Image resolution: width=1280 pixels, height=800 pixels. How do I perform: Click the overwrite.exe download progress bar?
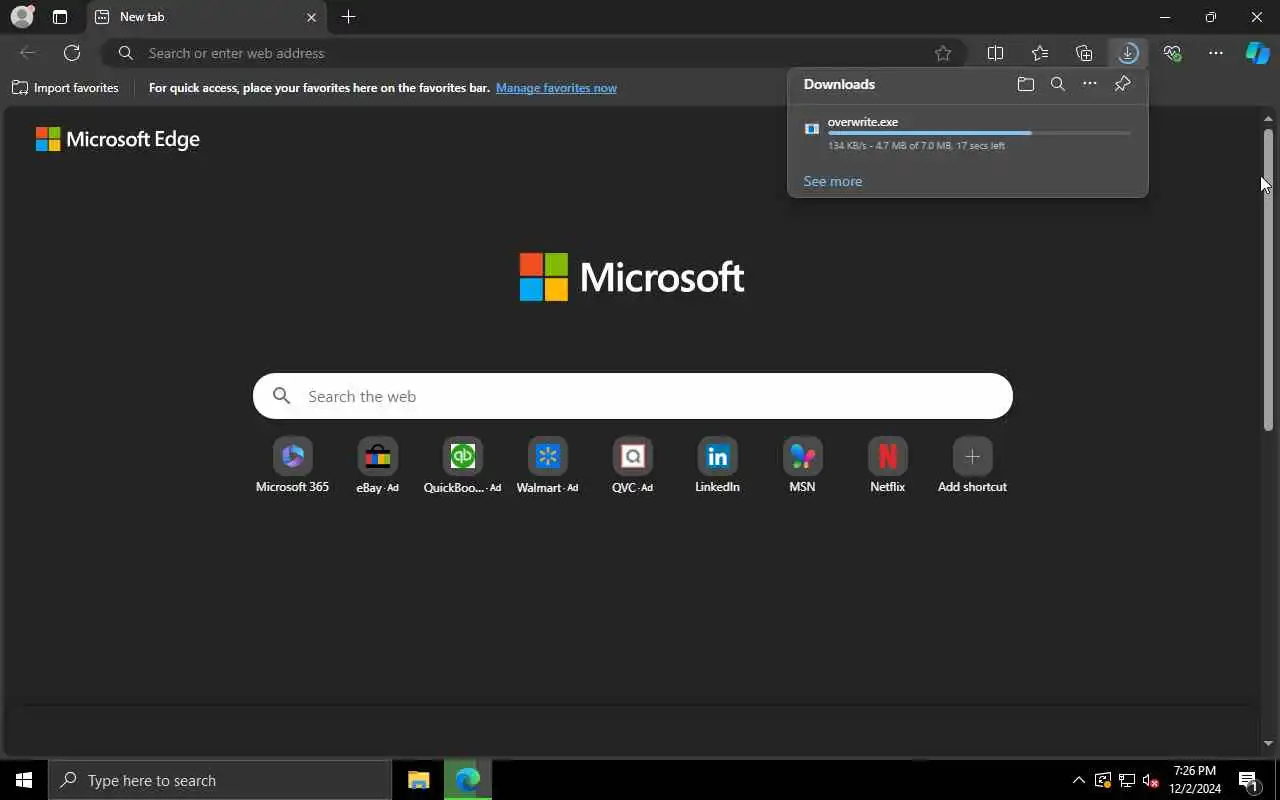[x=979, y=133]
